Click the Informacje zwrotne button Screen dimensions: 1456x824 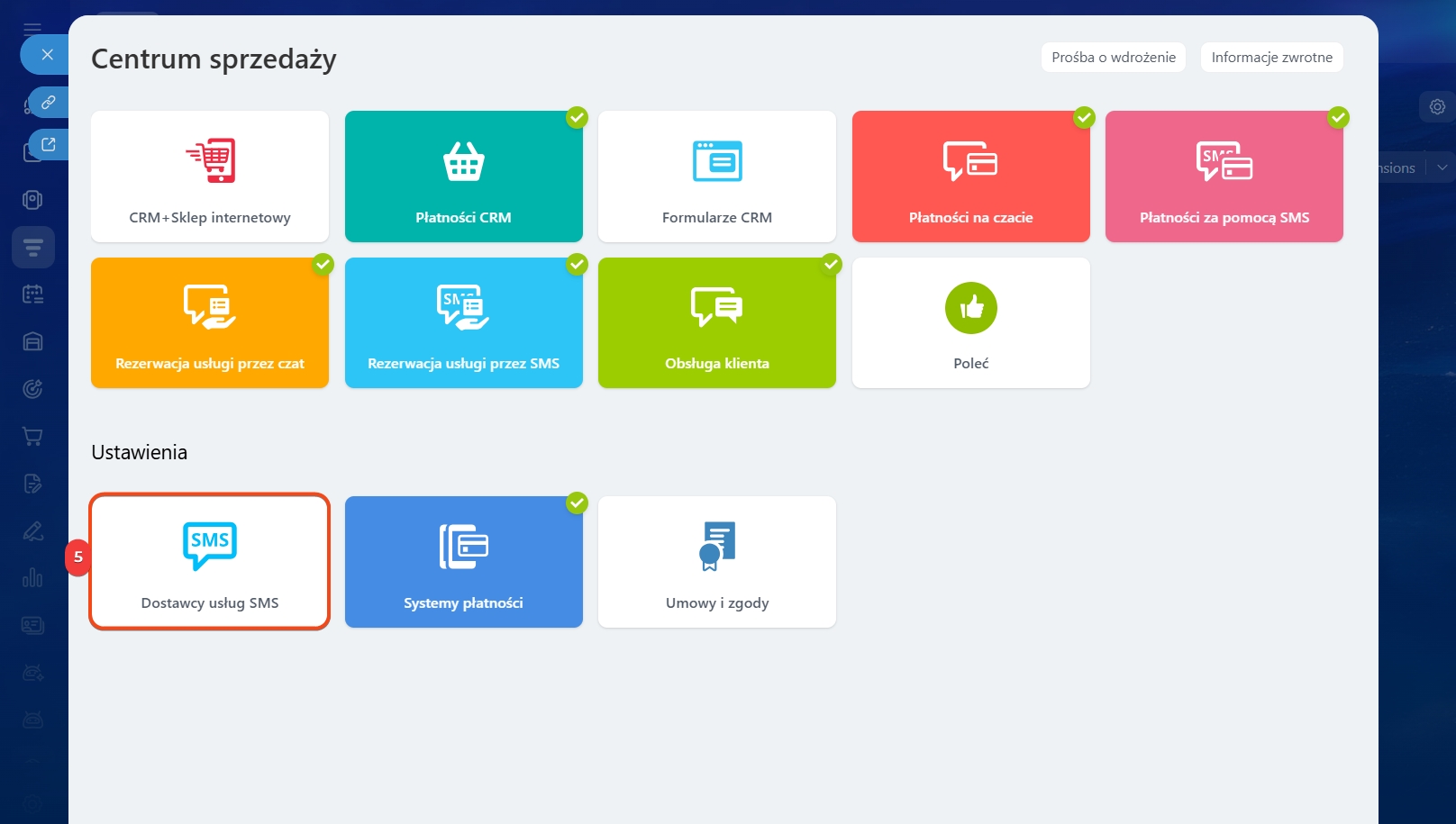click(x=1271, y=58)
